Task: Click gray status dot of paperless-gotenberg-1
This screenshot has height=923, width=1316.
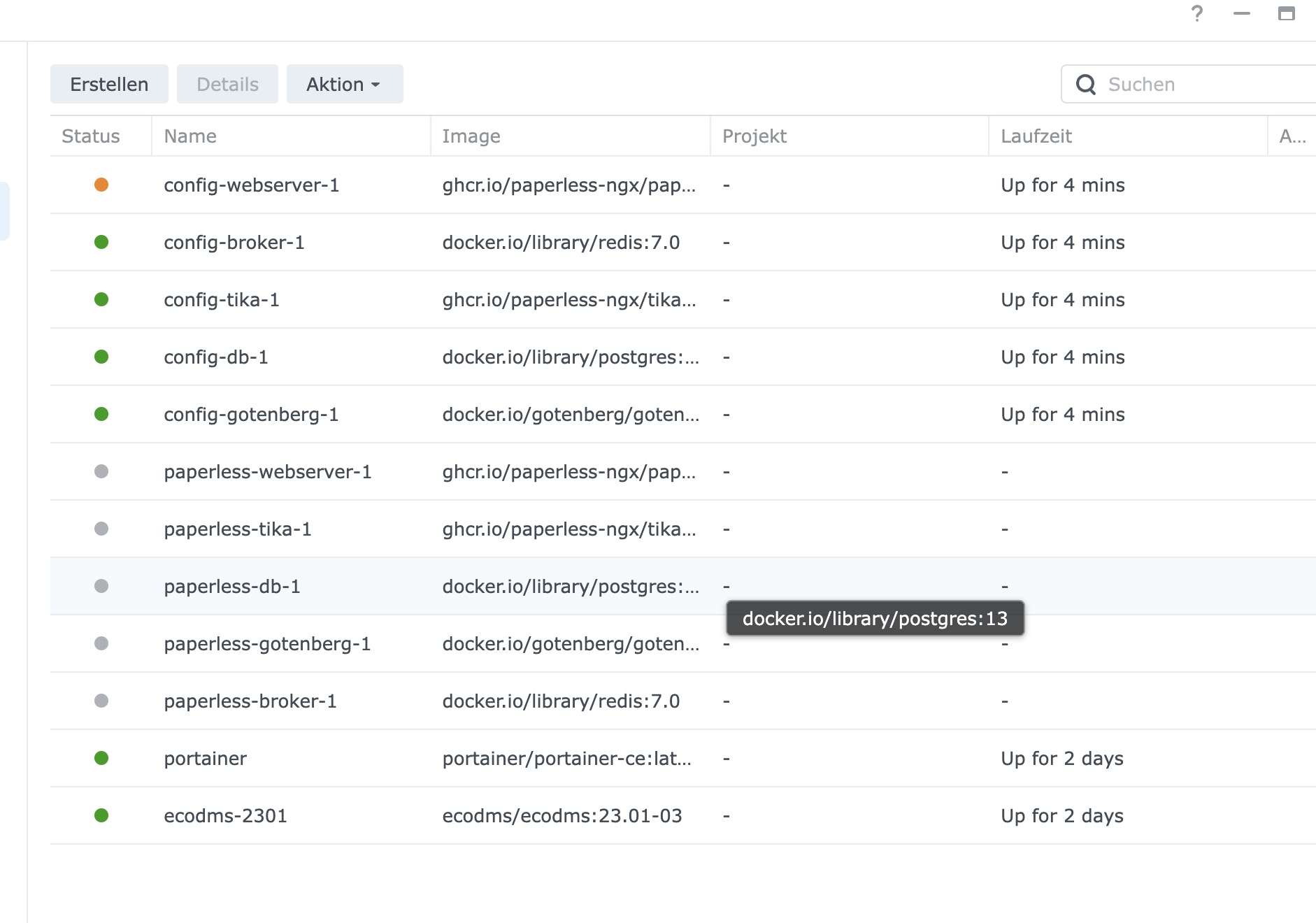Action: pyautogui.click(x=101, y=643)
